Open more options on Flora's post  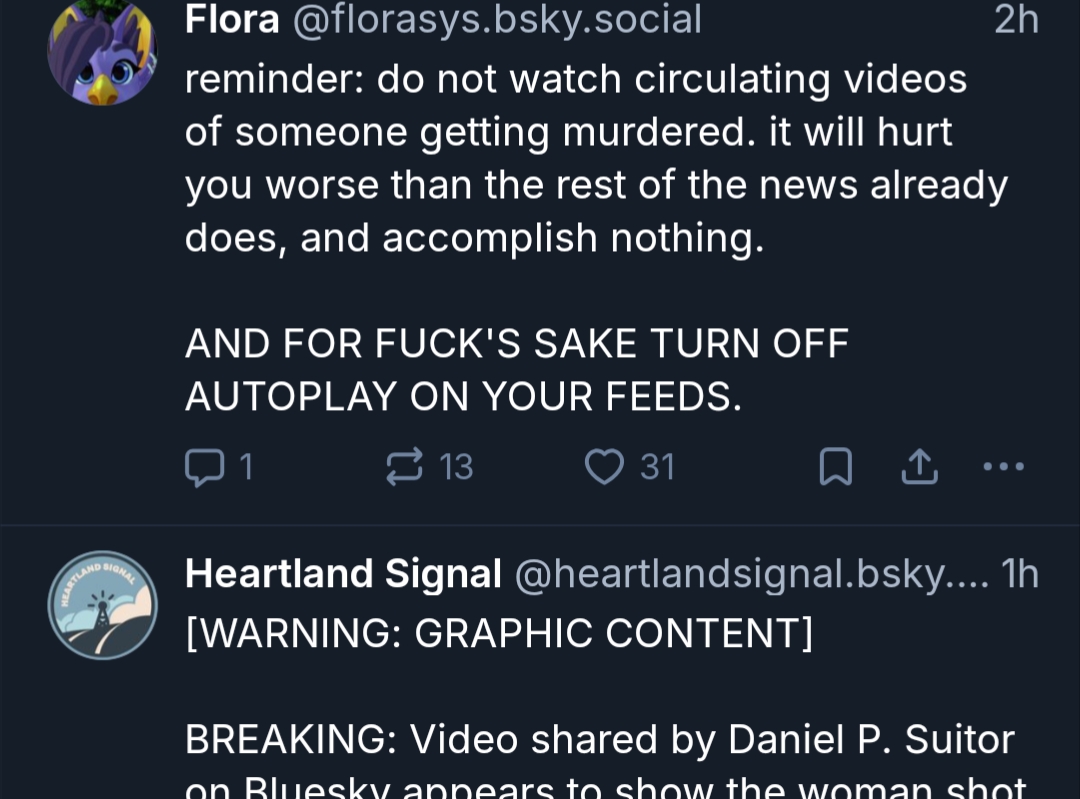(x=1003, y=467)
